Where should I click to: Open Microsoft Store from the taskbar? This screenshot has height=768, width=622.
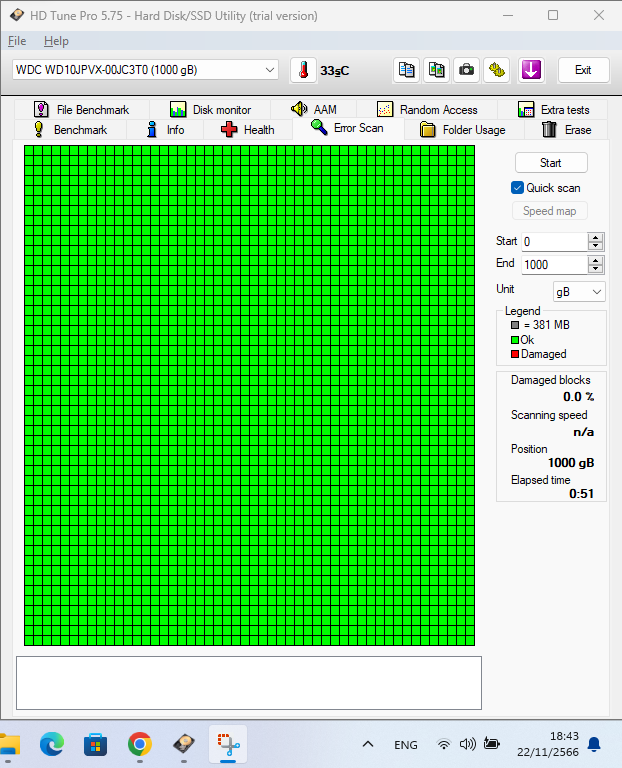pos(96,744)
